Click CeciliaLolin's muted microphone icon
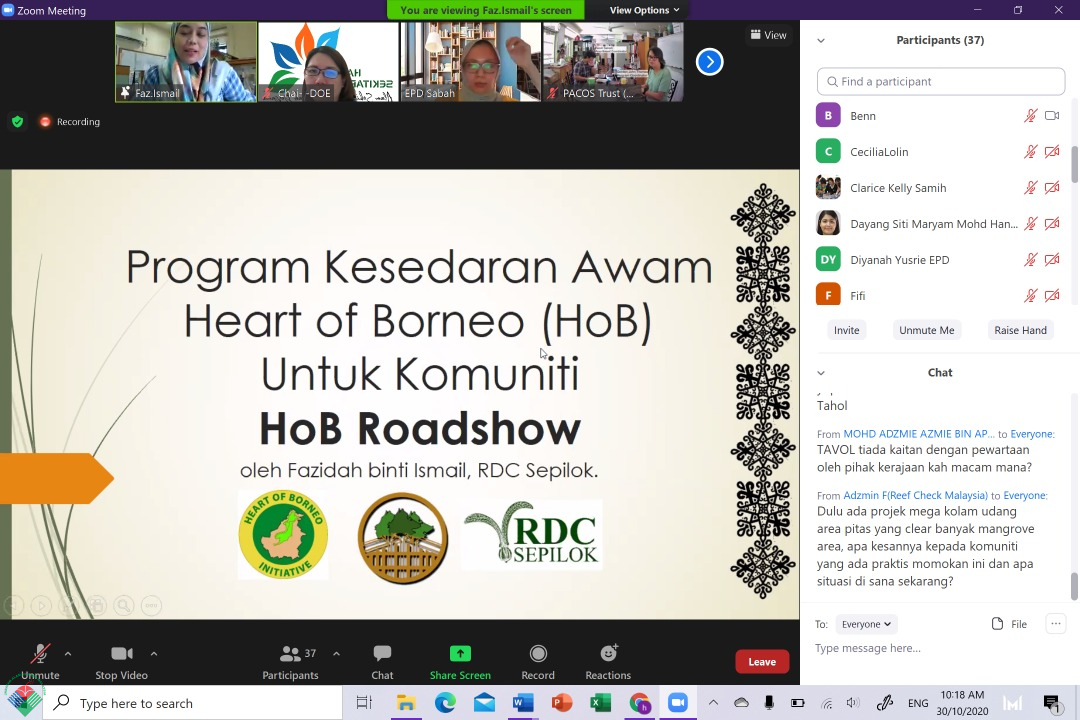The height and width of the screenshot is (720, 1080). coord(1030,152)
